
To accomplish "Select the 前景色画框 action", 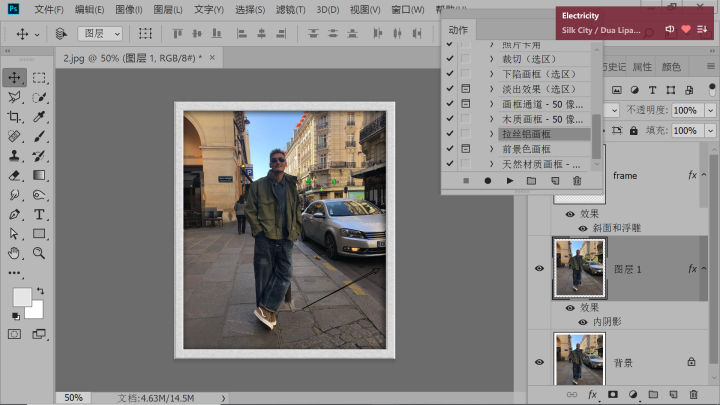I will click(x=527, y=148).
